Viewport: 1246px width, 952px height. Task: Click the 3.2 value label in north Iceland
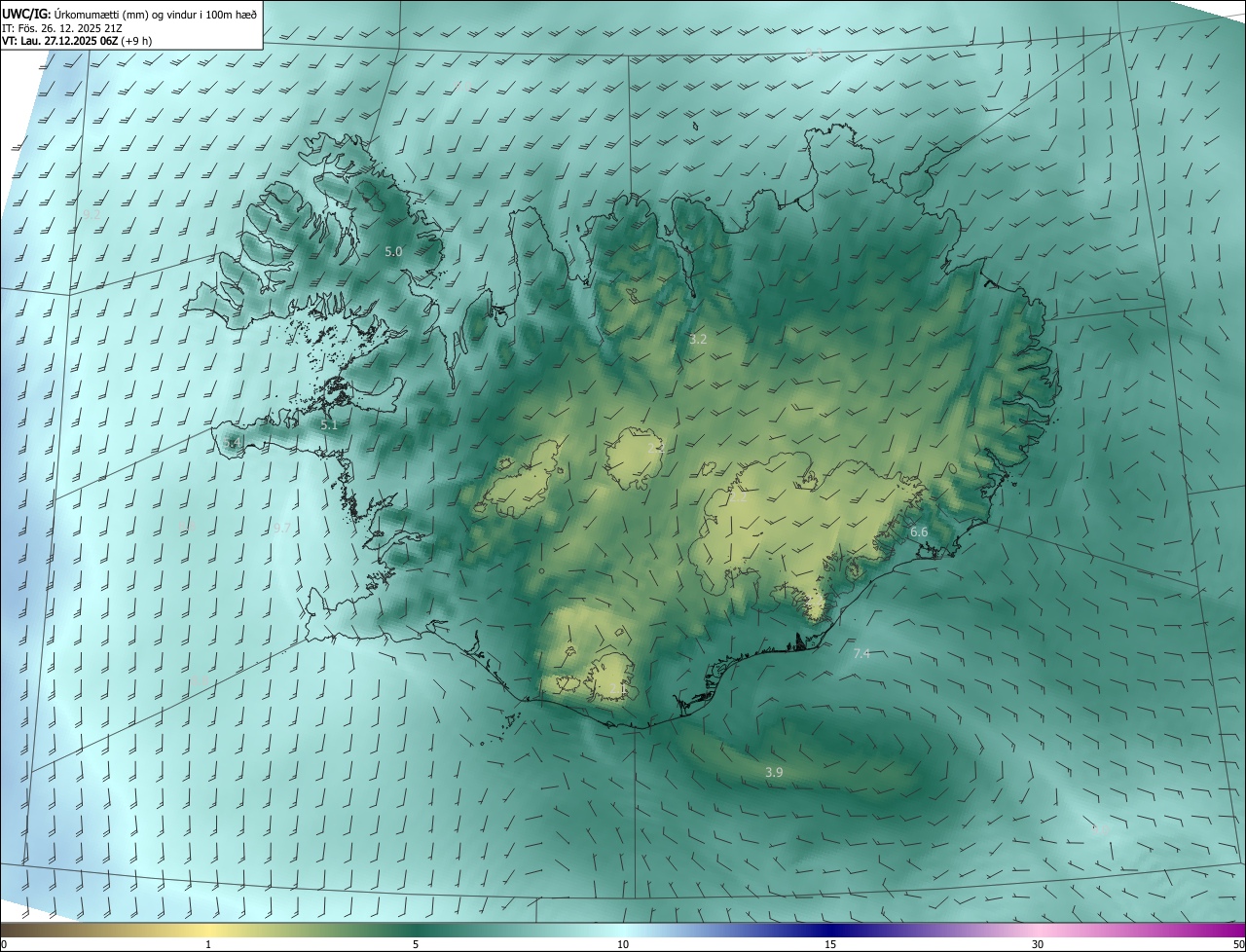pos(698,339)
